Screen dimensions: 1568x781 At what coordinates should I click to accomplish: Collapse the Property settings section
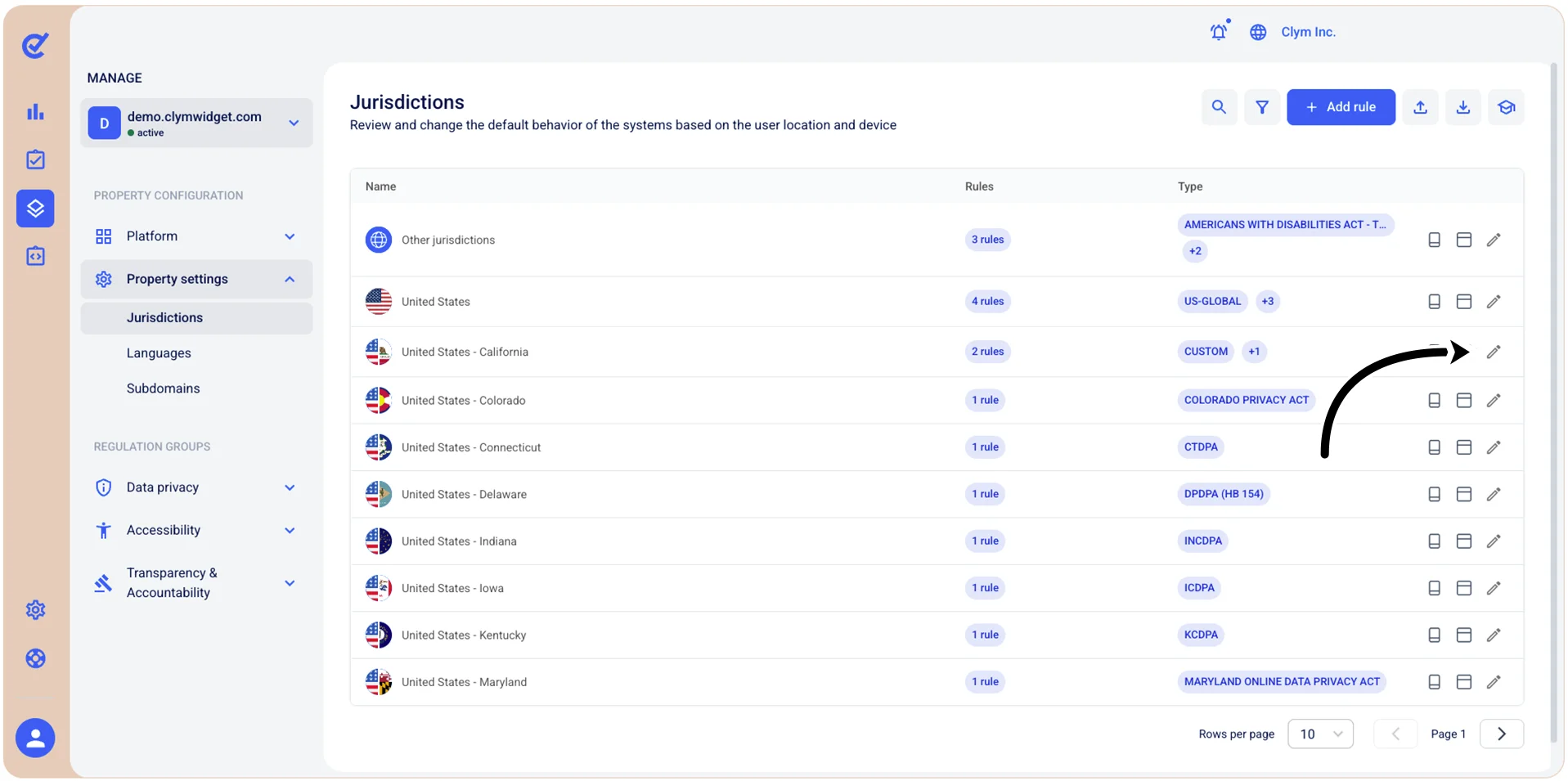(196, 280)
